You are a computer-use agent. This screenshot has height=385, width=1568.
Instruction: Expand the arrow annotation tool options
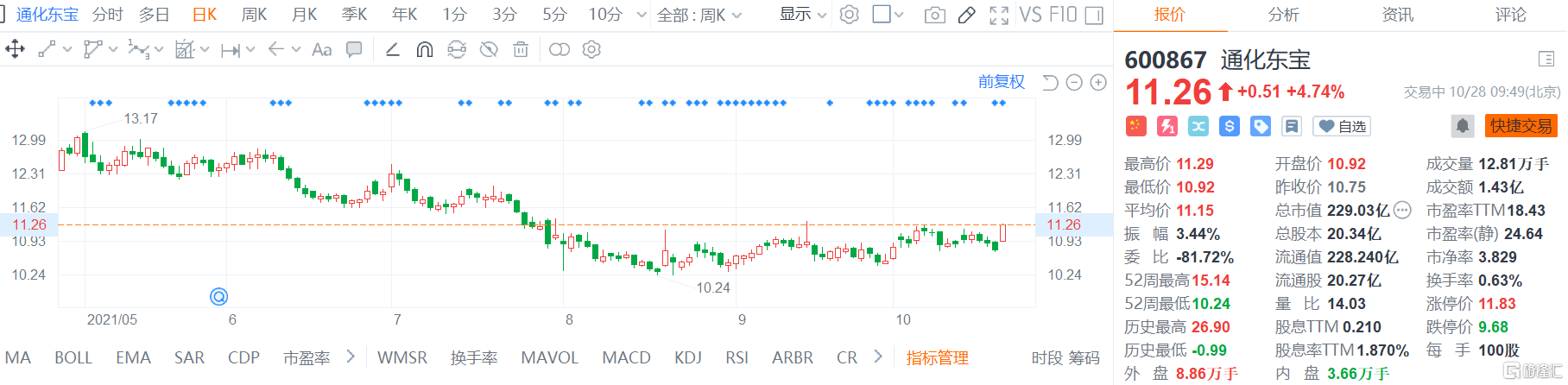coord(296,50)
